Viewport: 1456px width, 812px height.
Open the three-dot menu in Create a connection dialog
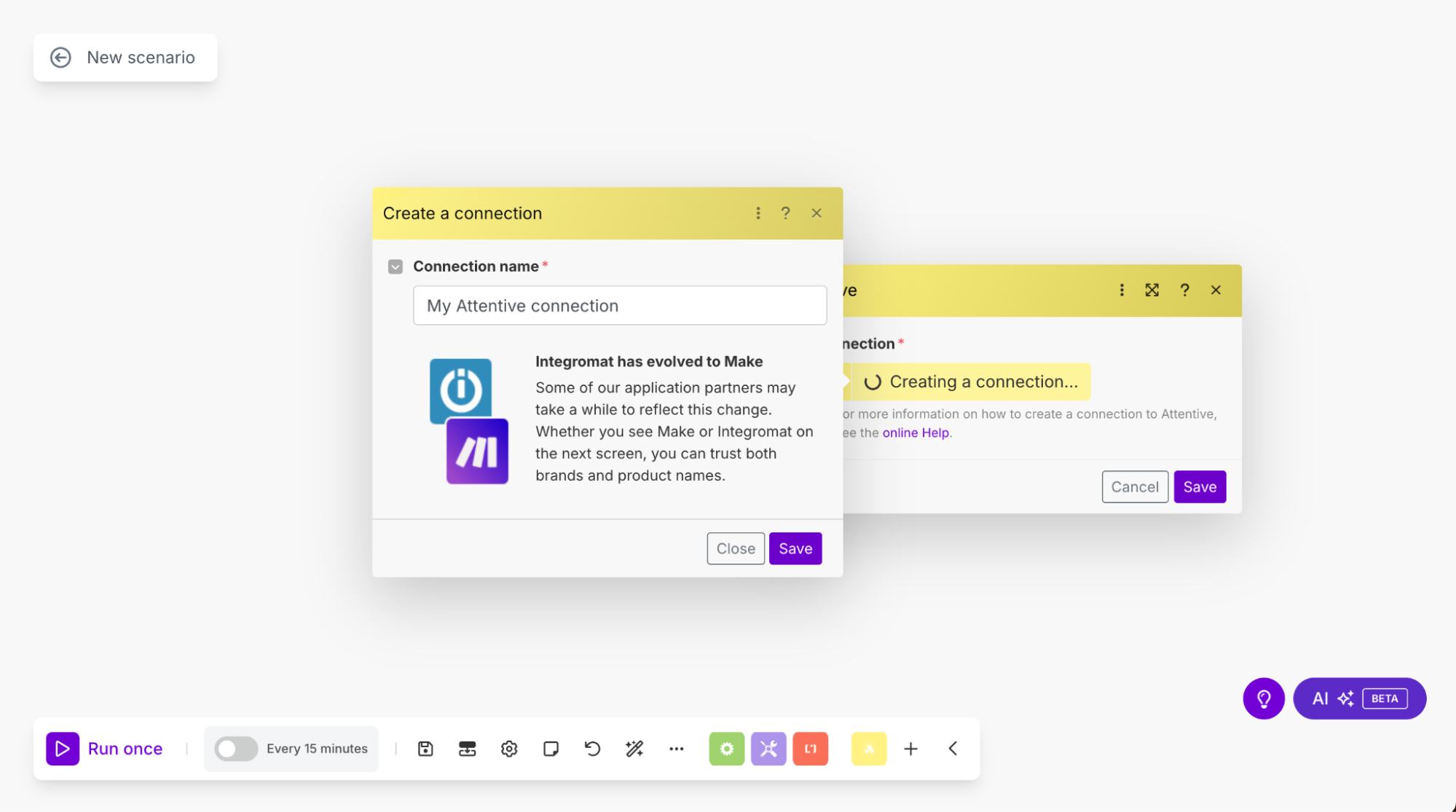(x=758, y=213)
